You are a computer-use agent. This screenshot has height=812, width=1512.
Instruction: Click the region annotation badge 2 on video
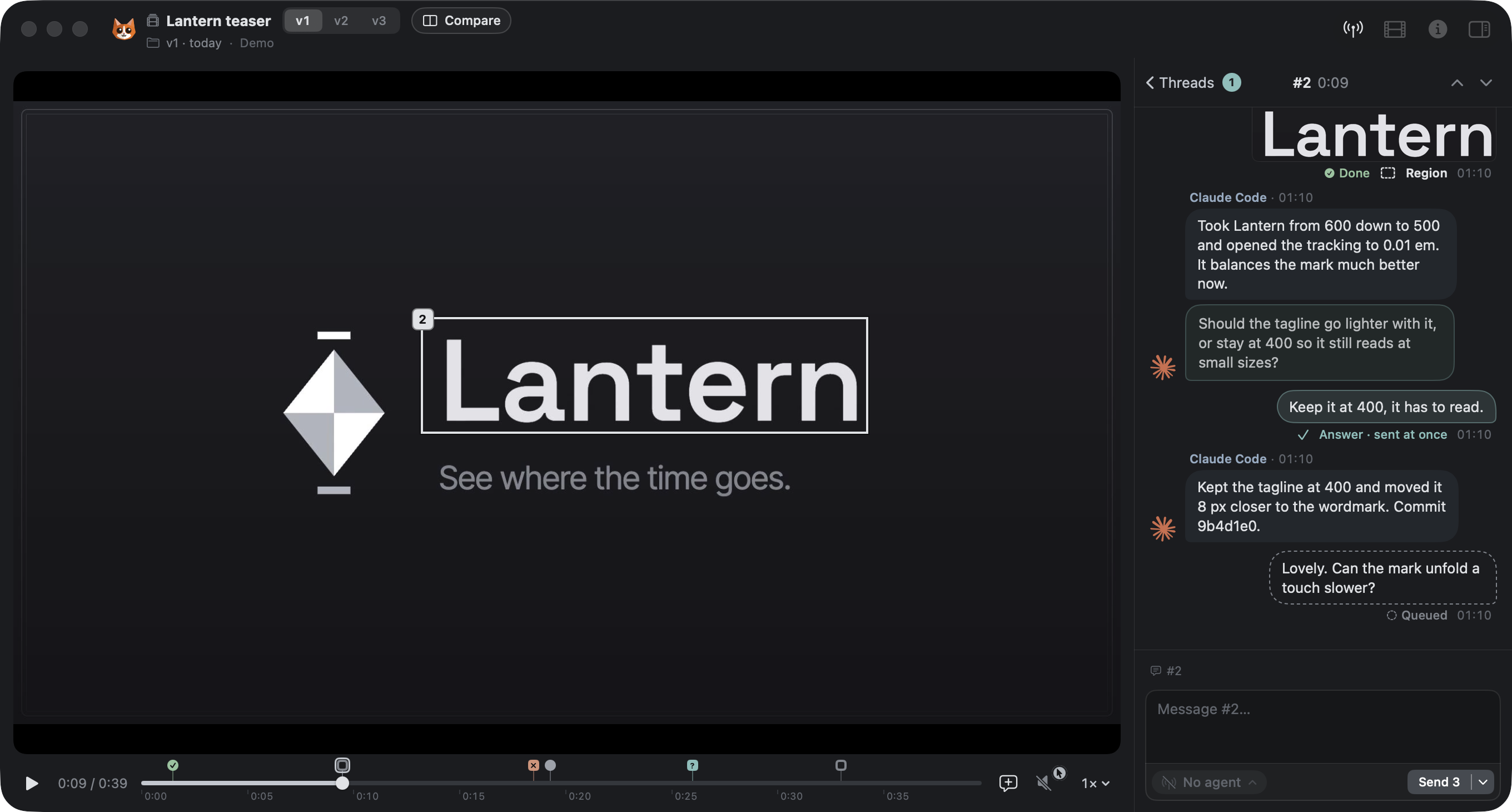tap(422, 319)
